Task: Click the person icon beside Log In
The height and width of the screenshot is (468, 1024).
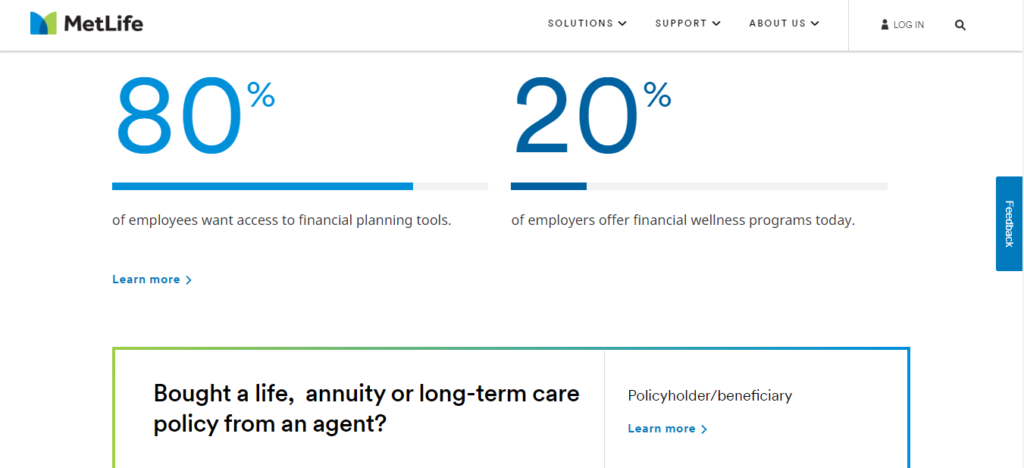Action: (x=885, y=25)
